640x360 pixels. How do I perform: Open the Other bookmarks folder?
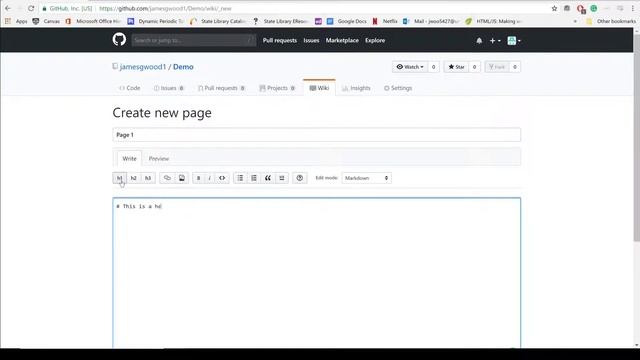point(611,21)
